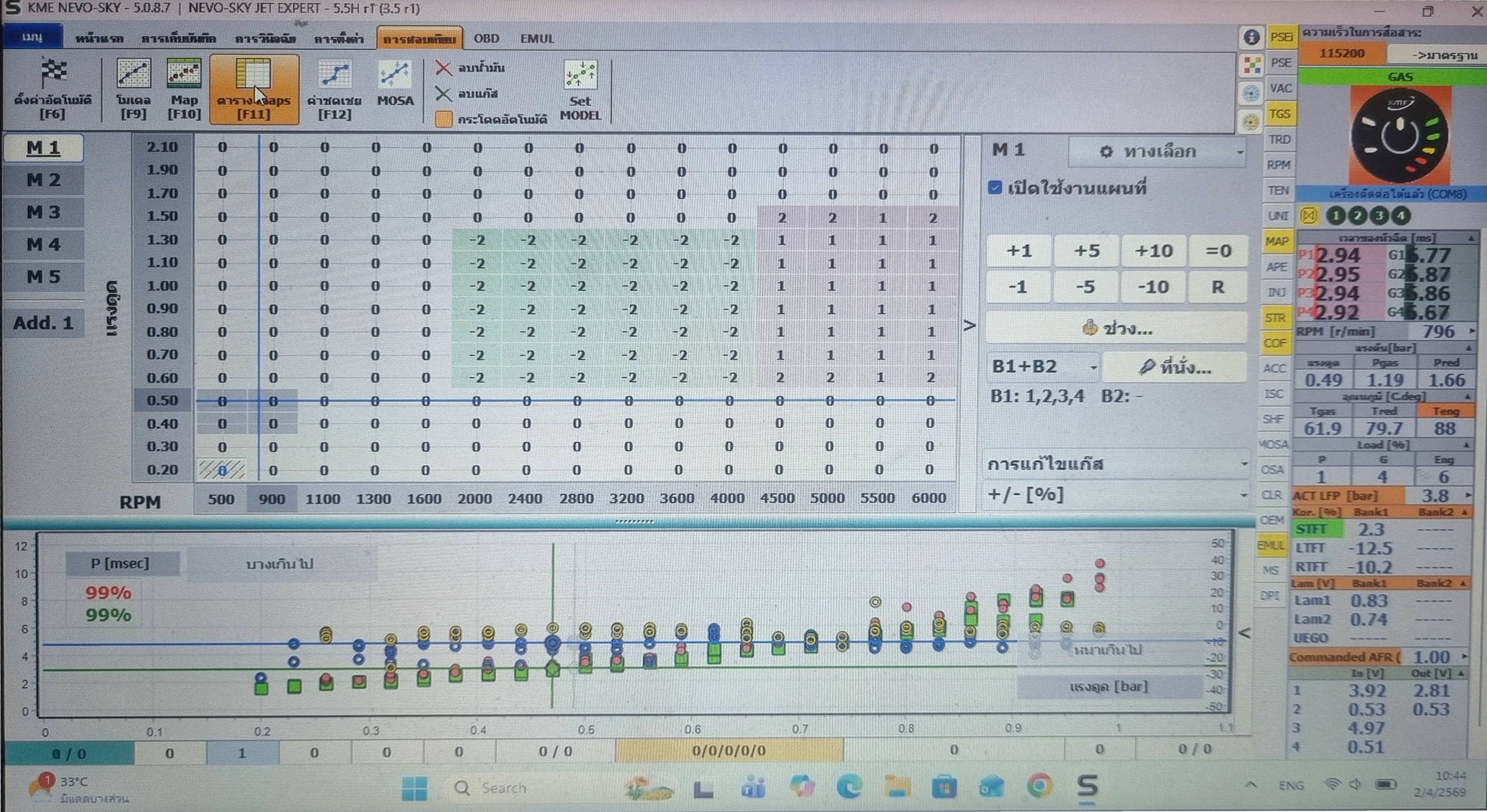The height and width of the screenshot is (812, 1487).
Task: Click the green X delete gas points icon
Action: point(443,94)
